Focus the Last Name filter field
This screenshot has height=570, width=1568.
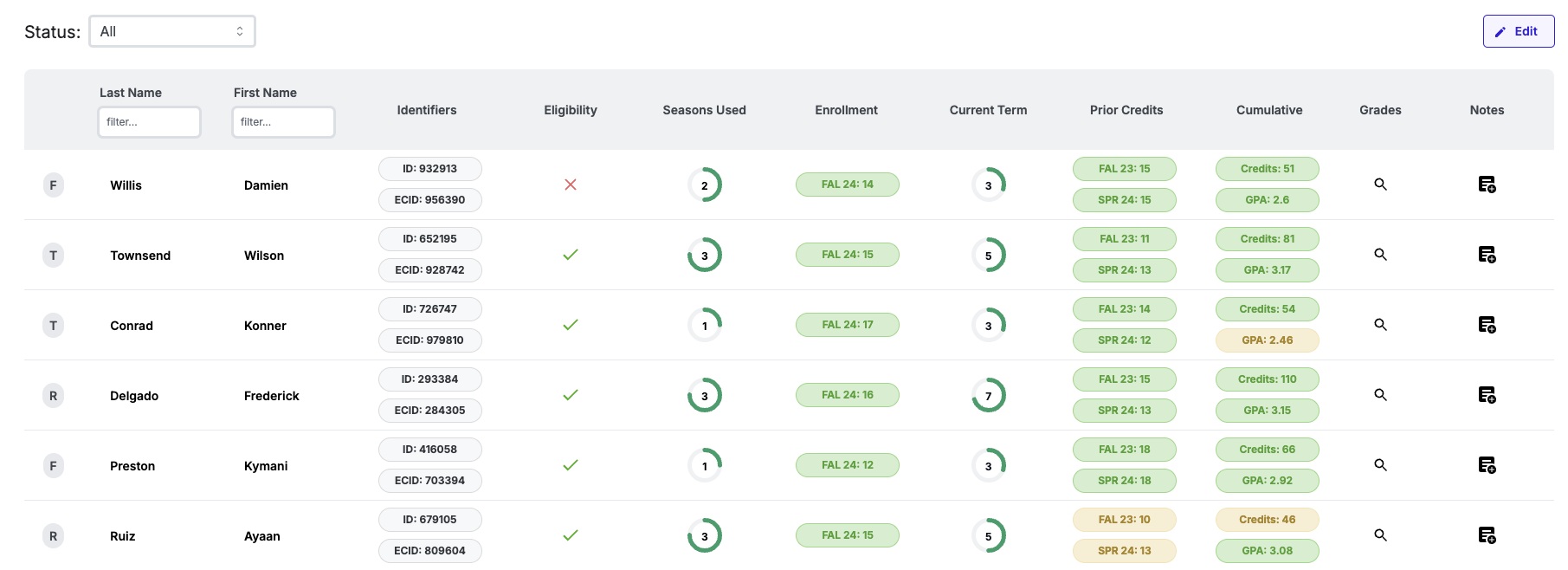150,122
